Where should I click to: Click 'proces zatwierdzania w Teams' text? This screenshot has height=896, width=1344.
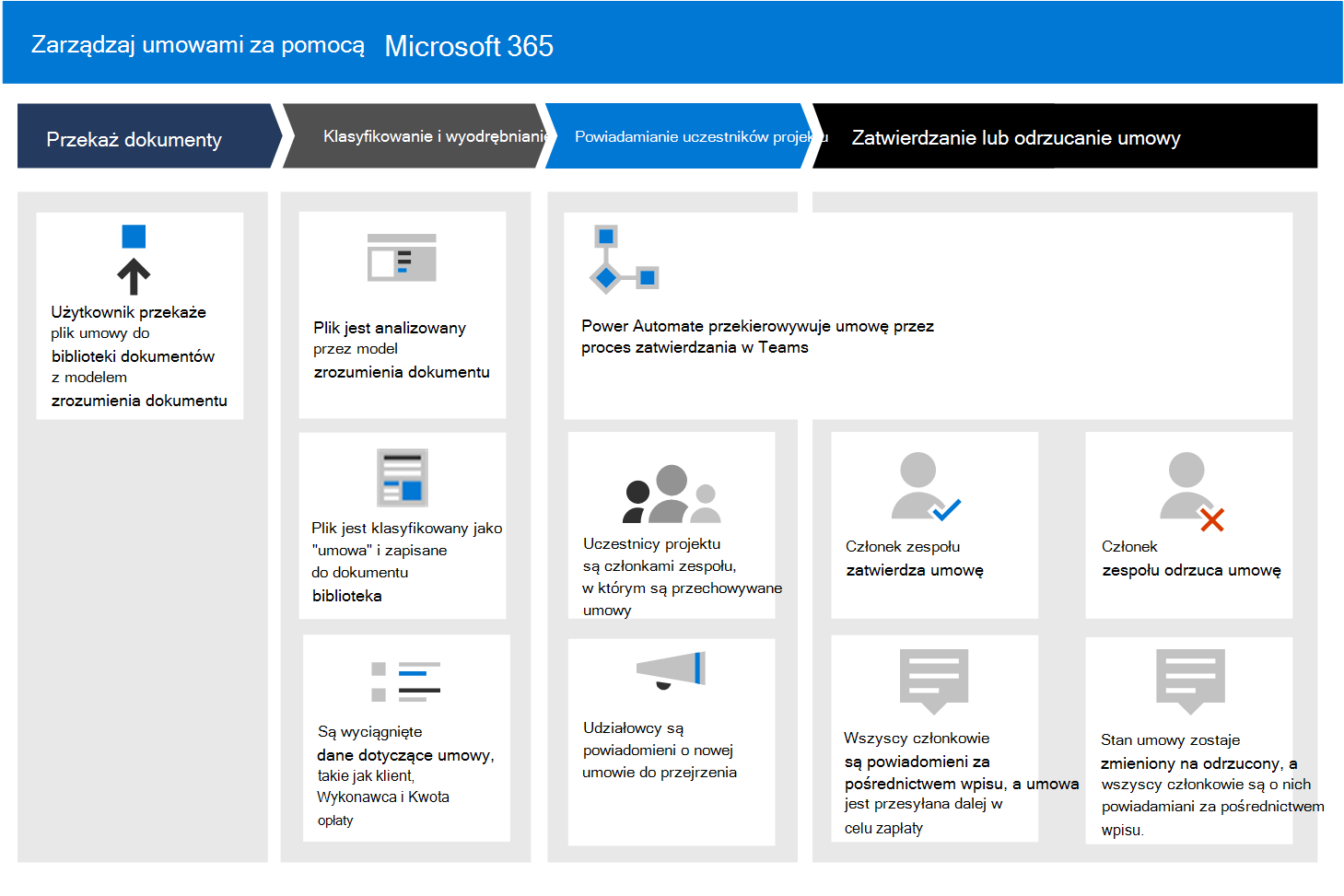(695, 347)
